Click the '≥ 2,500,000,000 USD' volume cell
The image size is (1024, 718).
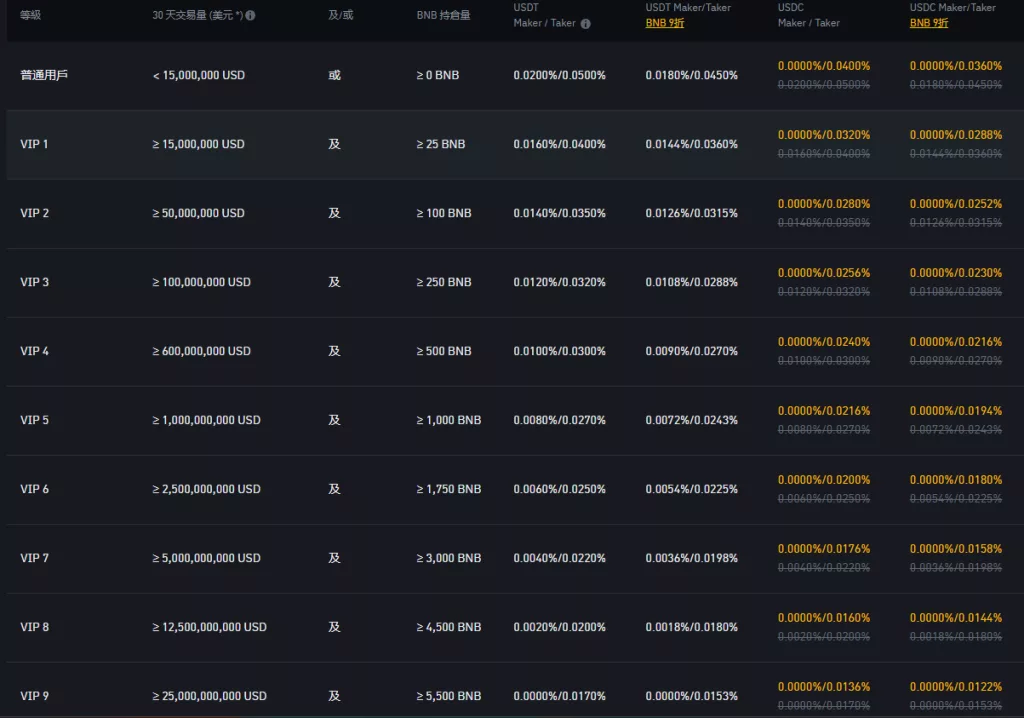click(x=206, y=489)
